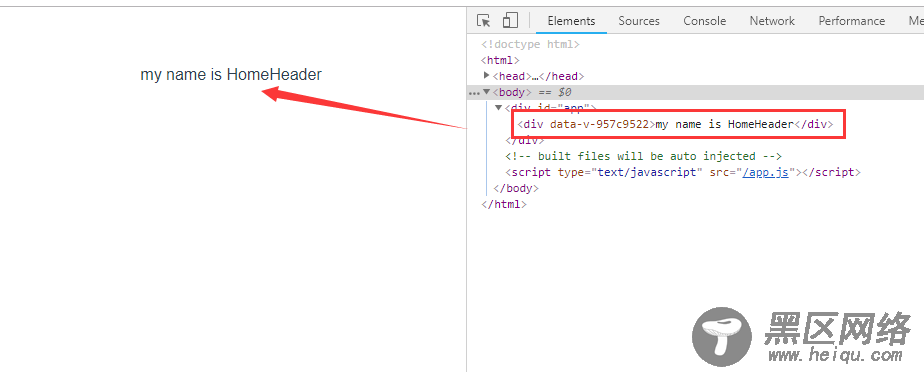The width and height of the screenshot is (924, 372).
Task: Expand the head element node
Action: click(x=487, y=75)
